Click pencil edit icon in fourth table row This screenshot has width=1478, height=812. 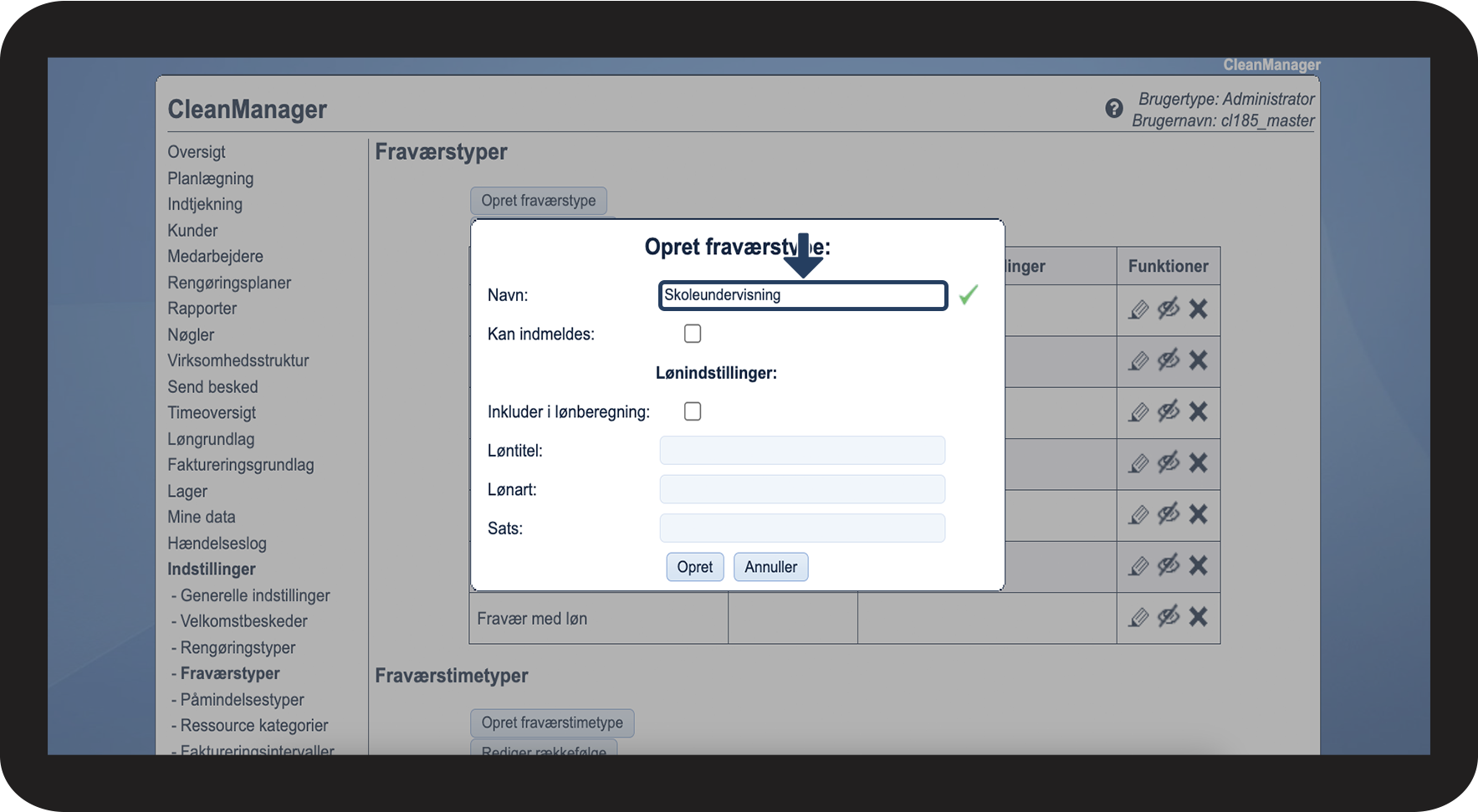pos(1138,463)
